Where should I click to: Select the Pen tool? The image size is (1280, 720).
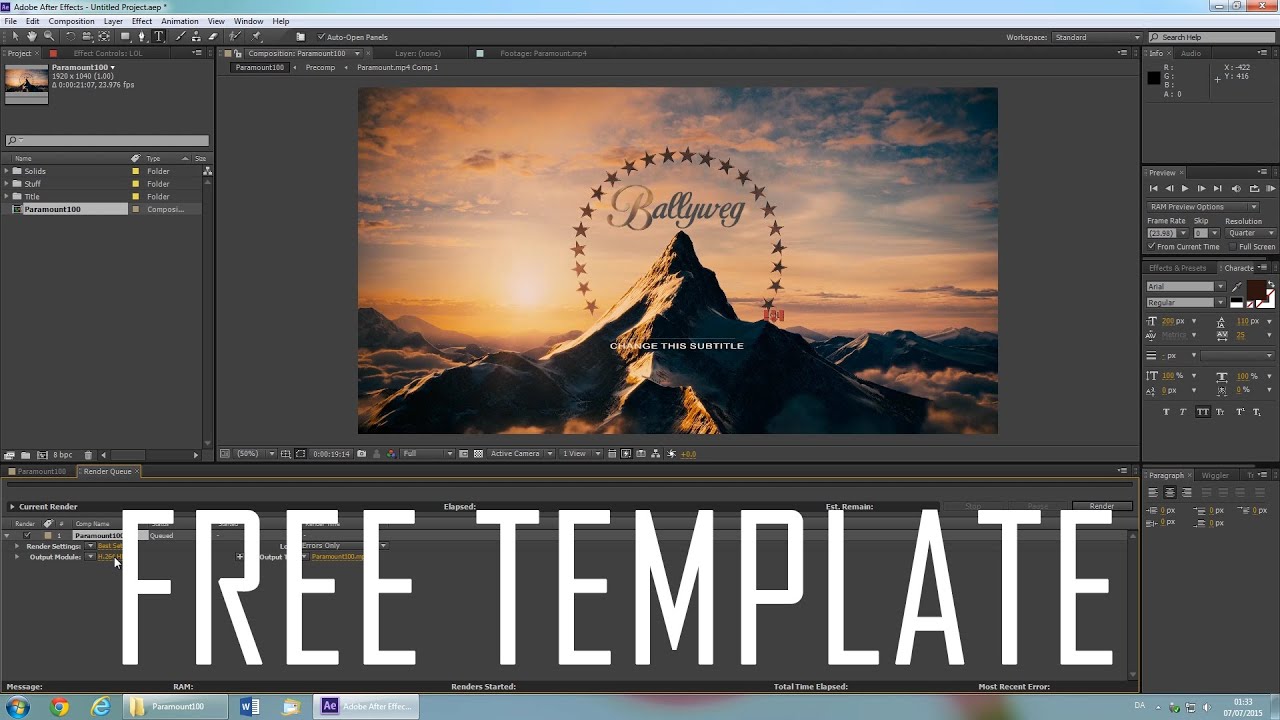coord(142,36)
